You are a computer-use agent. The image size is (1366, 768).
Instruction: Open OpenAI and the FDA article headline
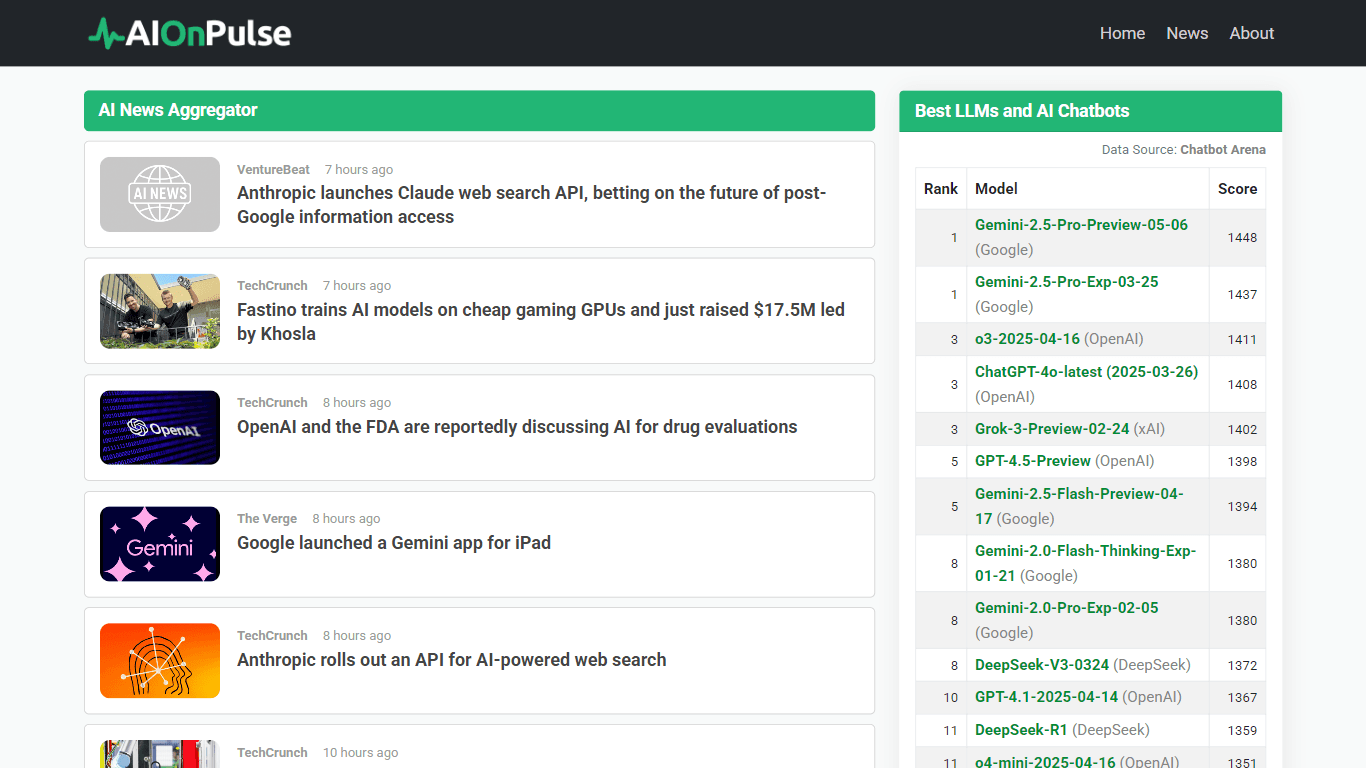pos(517,427)
